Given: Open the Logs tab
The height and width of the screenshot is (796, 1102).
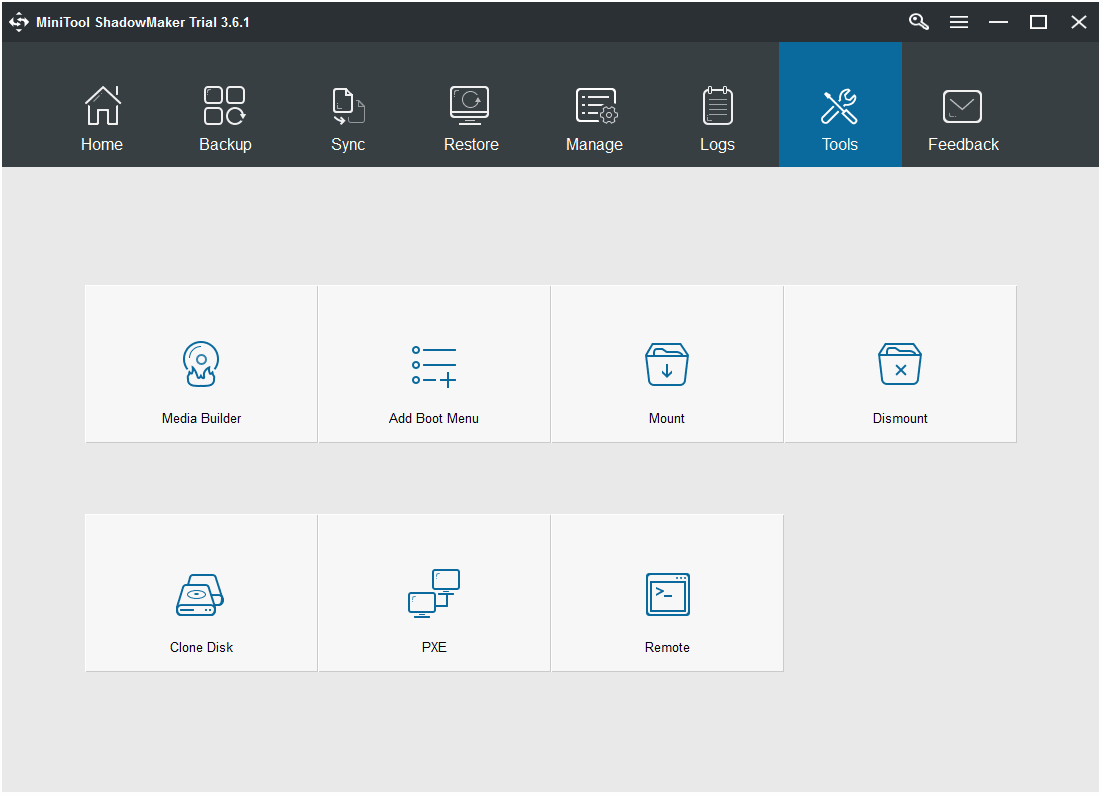Looking at the screenshot, I should tap(717, 118).
